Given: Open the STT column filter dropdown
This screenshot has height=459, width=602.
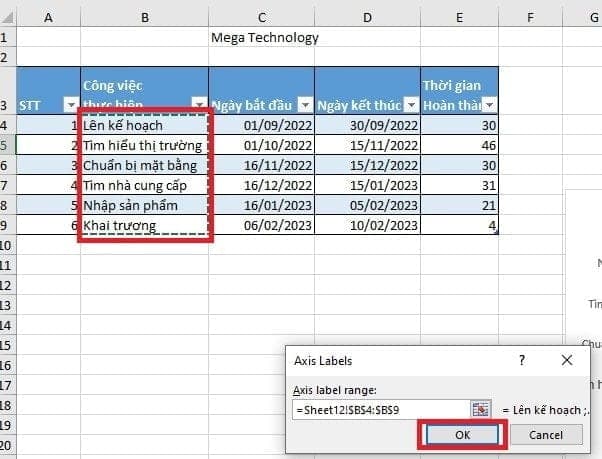Looking at the screenshot, I should 71,104.
